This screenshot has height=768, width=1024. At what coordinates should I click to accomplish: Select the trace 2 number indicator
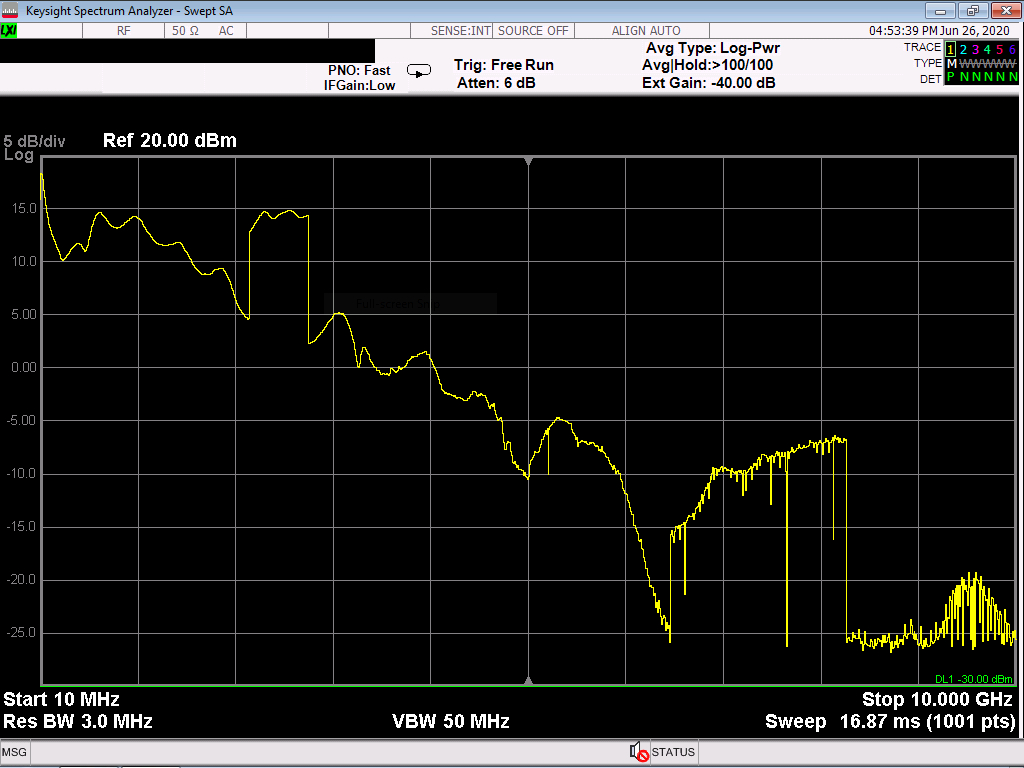point(963,48)
